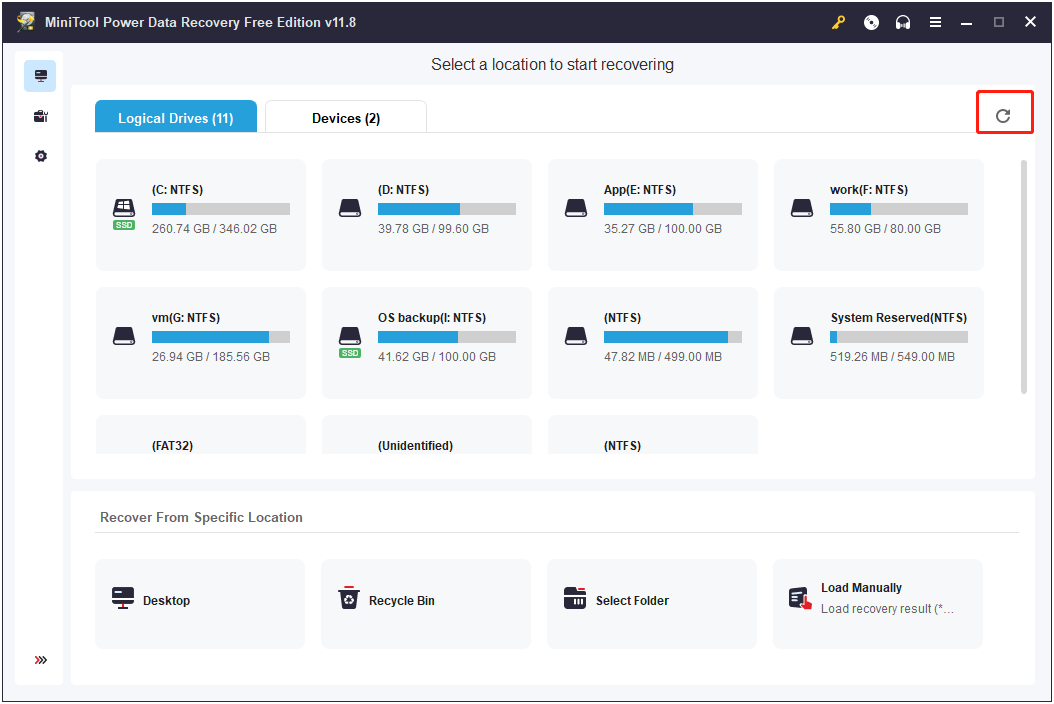Click the 55.80 GB / 80.00 GB text
This screenshot has height=704, width=1054.
click(885, 229)
